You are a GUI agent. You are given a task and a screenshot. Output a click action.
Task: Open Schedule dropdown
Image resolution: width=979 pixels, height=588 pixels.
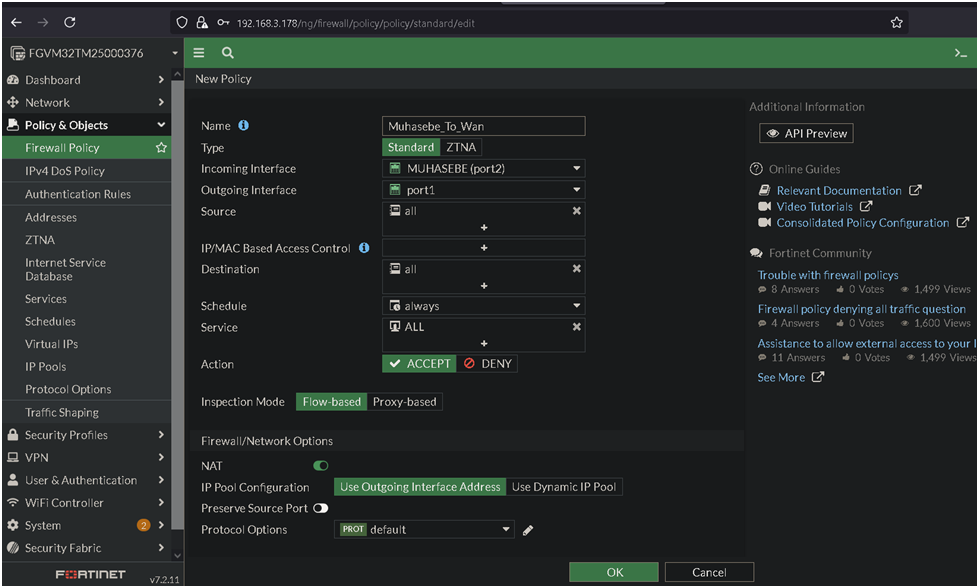[484, 306]
